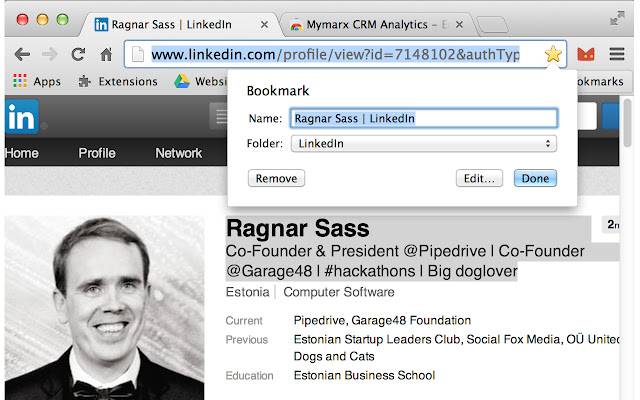
Task: Open the red Gmail extension icon
Action: tap(586, 54)
